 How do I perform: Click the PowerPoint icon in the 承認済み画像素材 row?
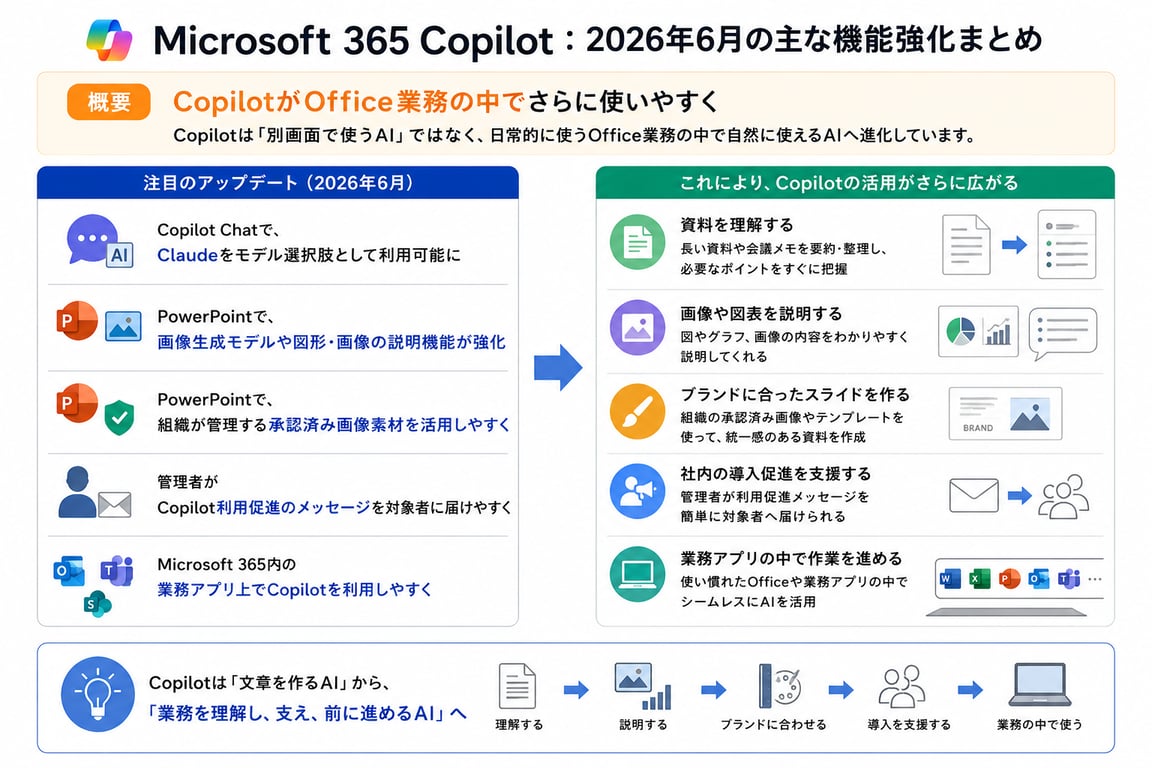coord(76,403)
